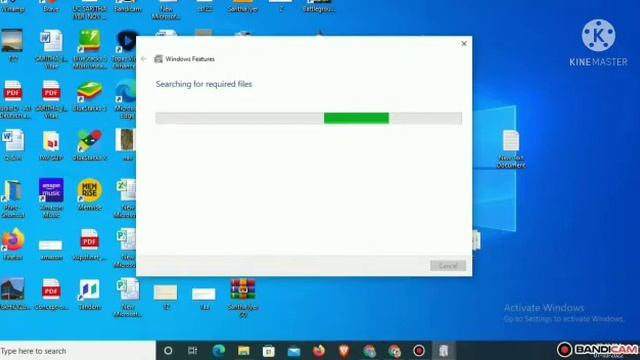
Task: Close the Windows Features dialog
Action: (x=464, y=44)
